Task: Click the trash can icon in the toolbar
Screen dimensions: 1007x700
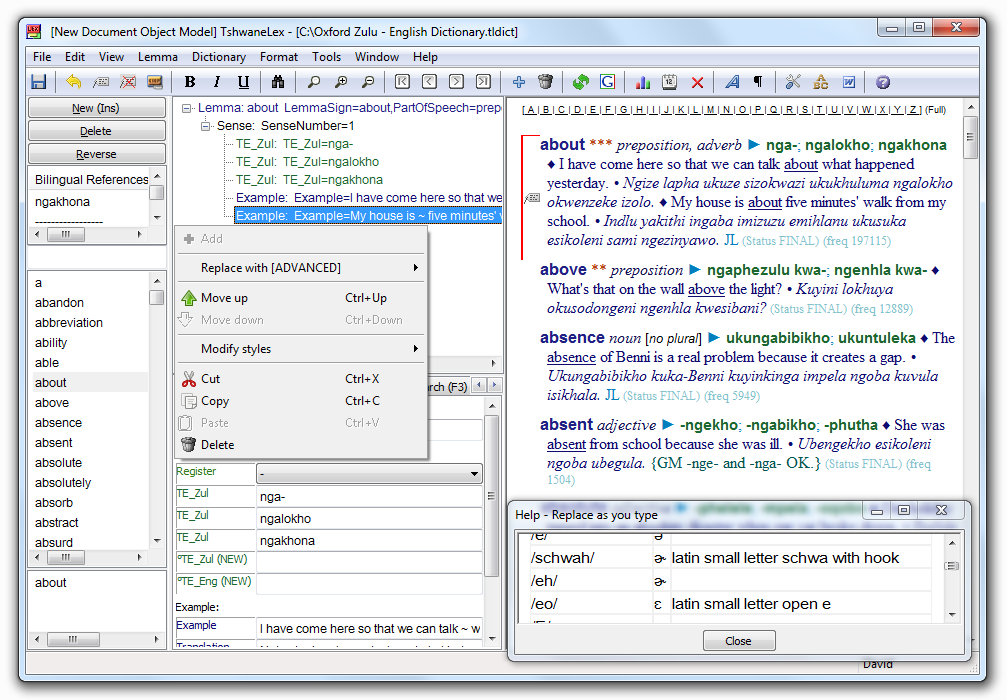Action: (545, 82)
